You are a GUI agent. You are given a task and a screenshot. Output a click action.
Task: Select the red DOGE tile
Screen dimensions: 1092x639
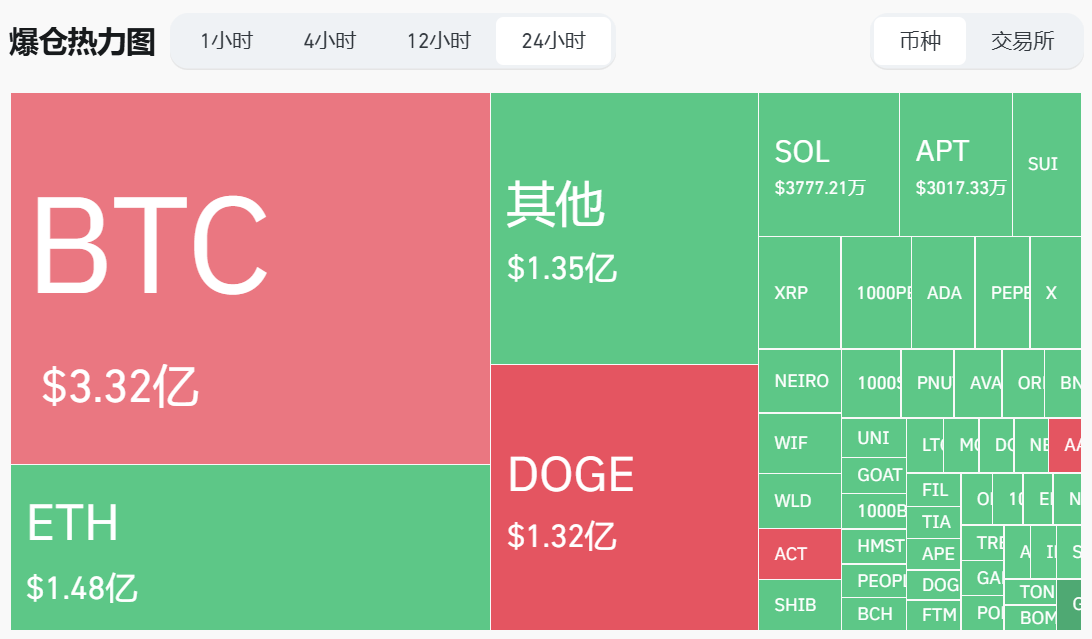pos(624,497)
